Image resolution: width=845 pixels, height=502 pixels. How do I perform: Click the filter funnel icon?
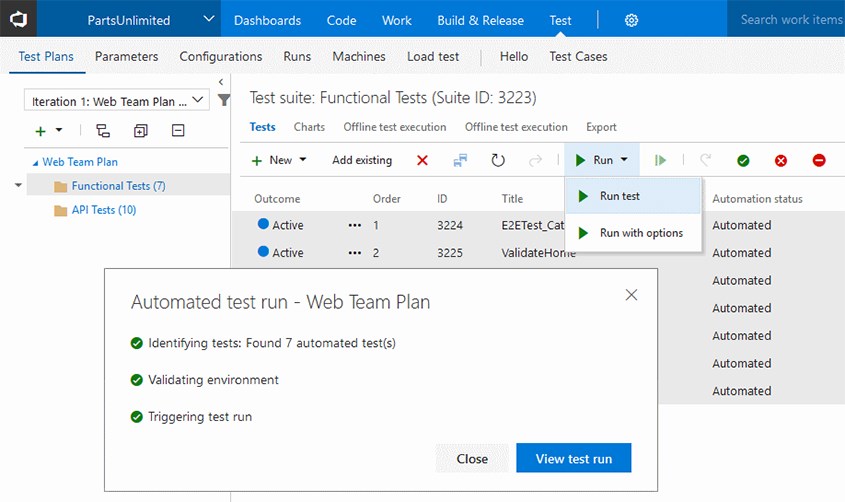(x=224, y=100)
